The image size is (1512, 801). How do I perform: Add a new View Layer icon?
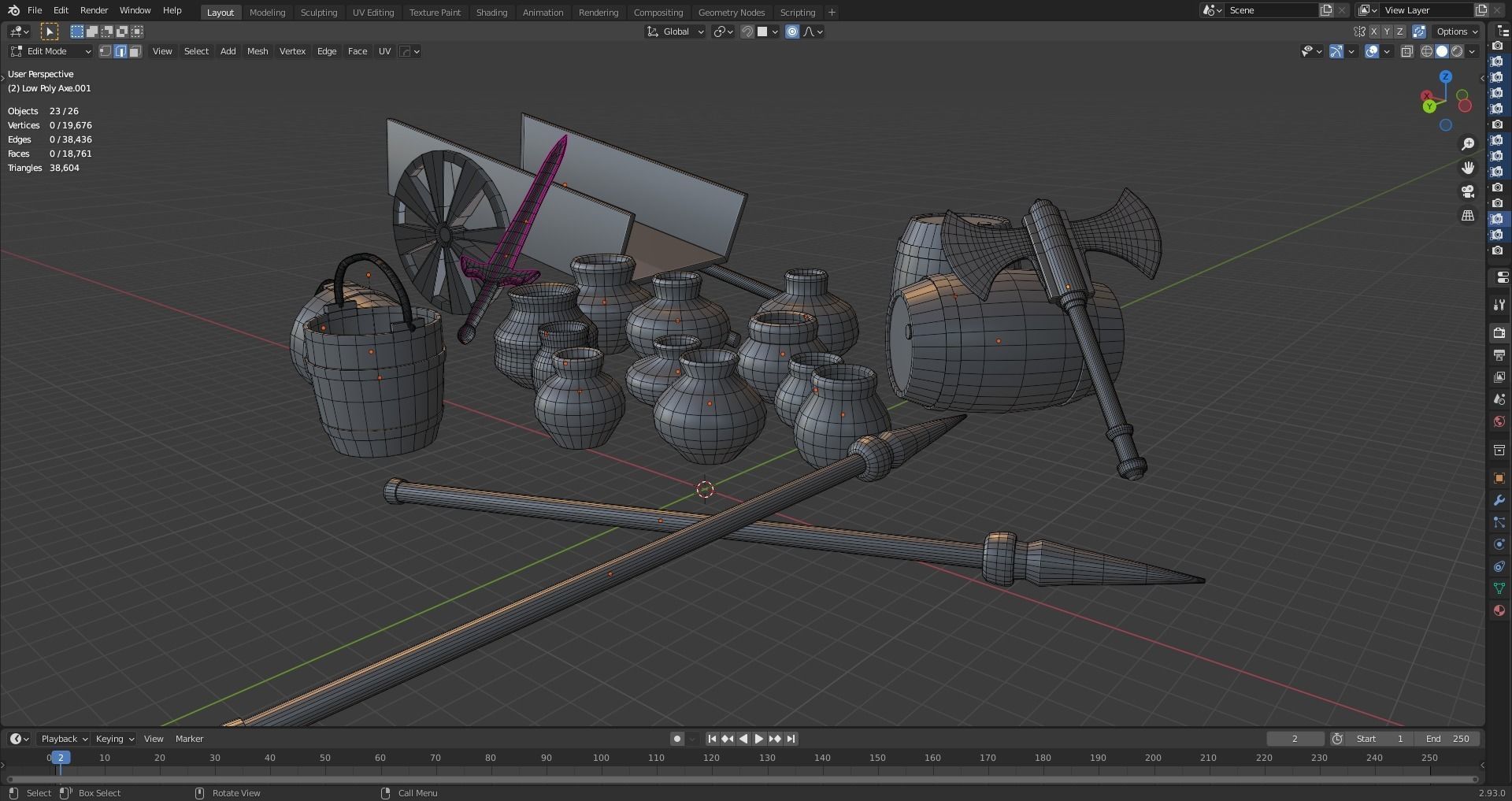1481,10
